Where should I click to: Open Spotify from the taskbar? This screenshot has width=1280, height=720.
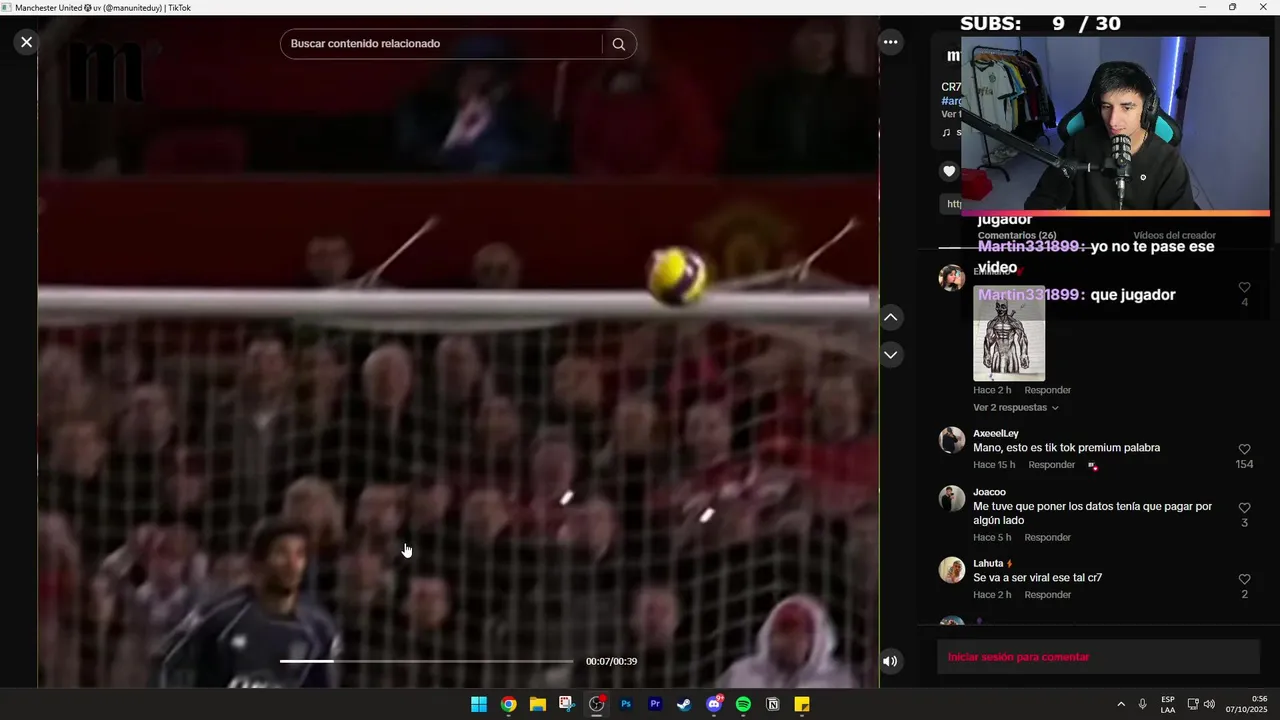pyautogui.click(x=743, y=704)
